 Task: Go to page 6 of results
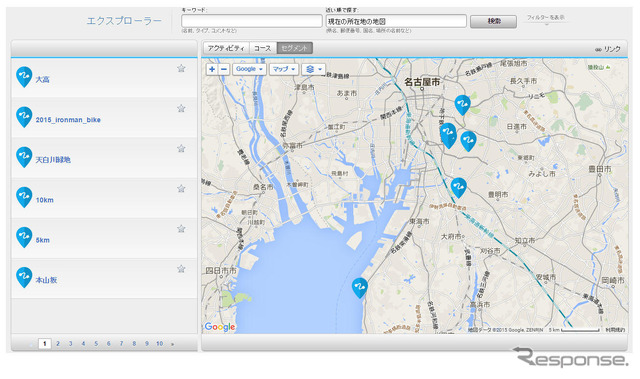[109, 344]
